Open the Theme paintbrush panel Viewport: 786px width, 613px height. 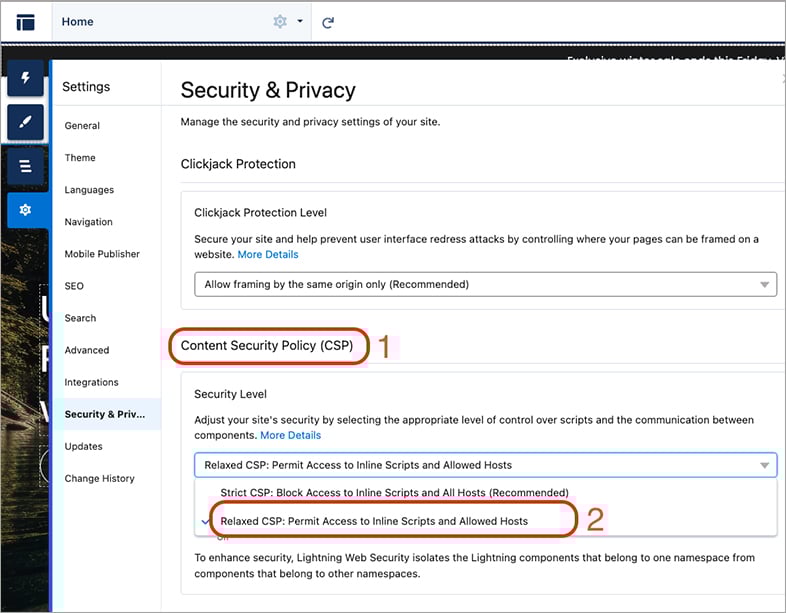[x=26, y=122]
